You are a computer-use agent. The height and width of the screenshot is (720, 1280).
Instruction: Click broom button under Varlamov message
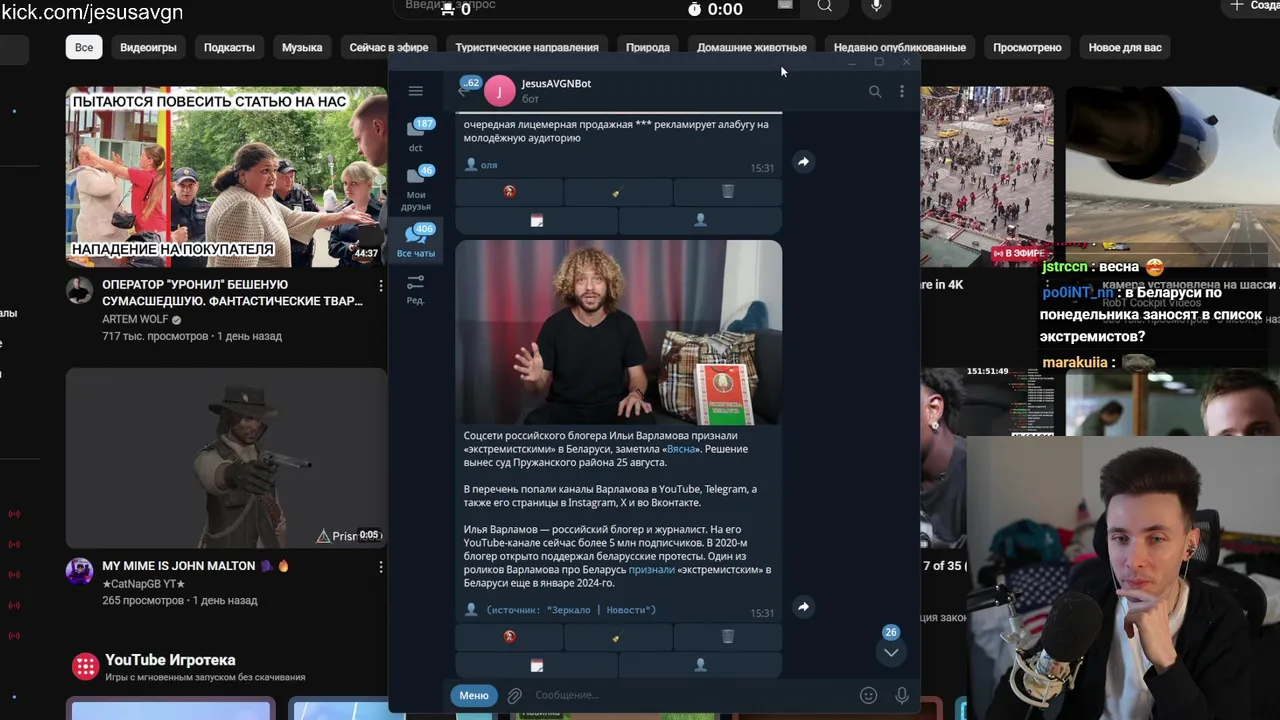point(618,636)
